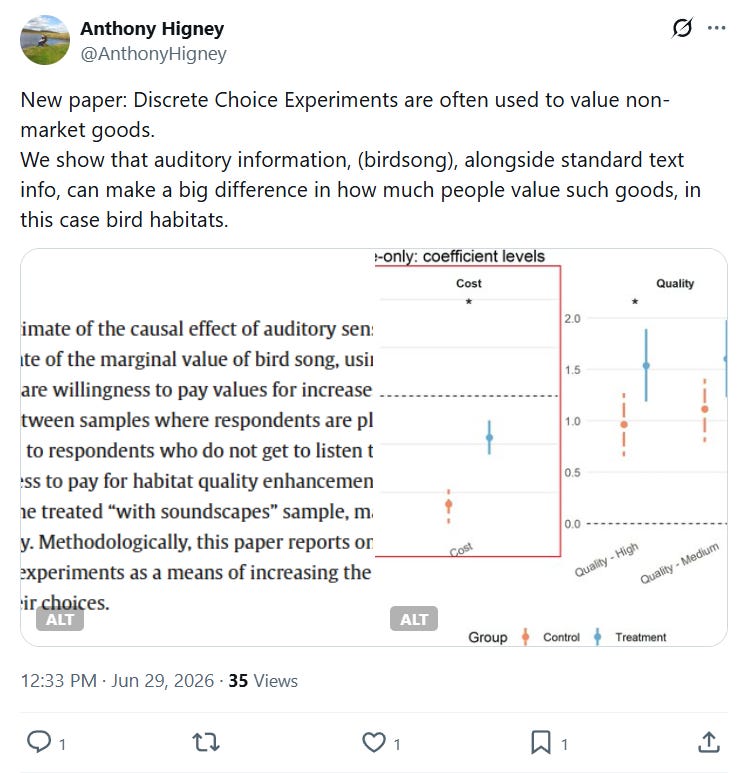The image size is (748, 773).
Task: Open the paper abstract text image
Action: (197, 448)
